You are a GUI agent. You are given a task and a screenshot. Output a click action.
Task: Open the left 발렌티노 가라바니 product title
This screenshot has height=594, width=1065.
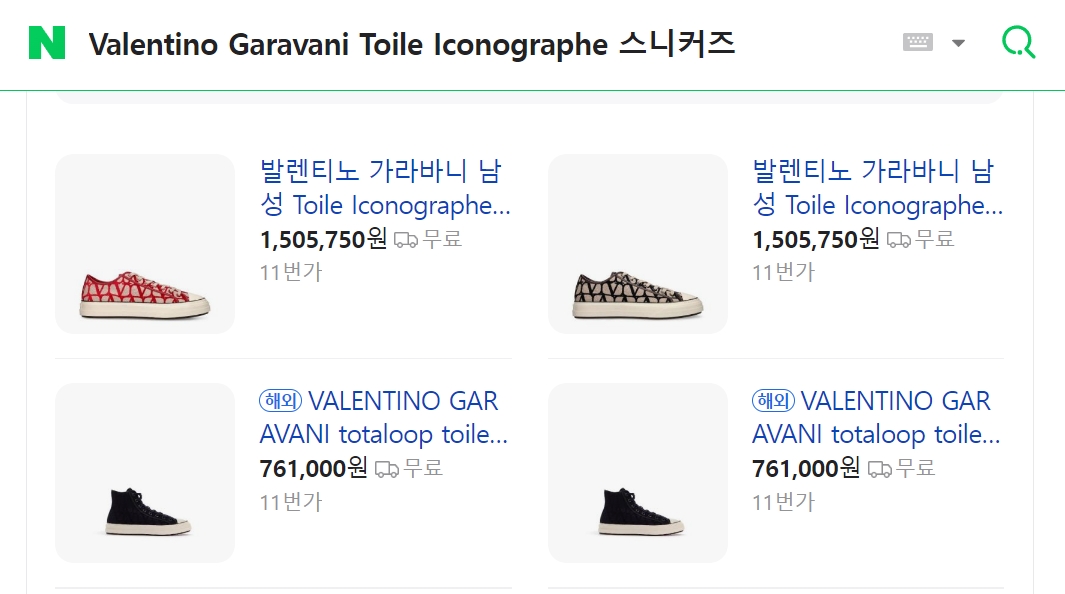385,188
